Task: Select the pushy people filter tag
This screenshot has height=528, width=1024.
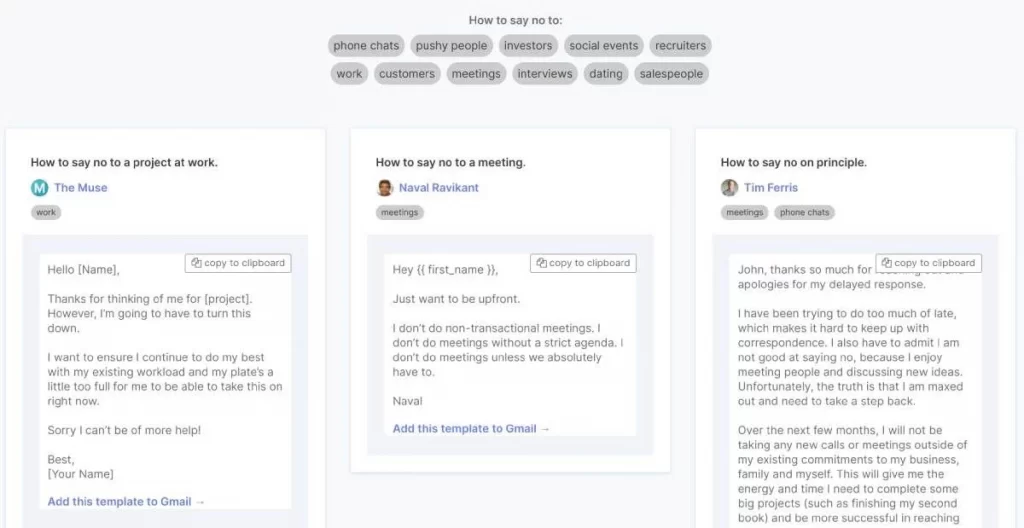Action: point(451,46)
